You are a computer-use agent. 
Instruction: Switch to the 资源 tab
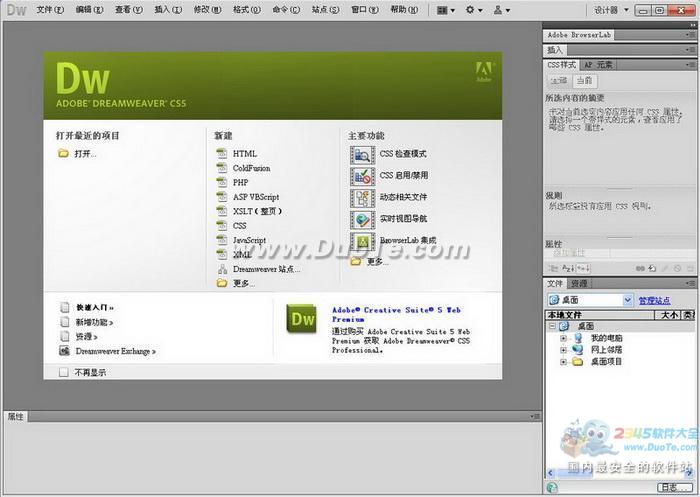579,284
